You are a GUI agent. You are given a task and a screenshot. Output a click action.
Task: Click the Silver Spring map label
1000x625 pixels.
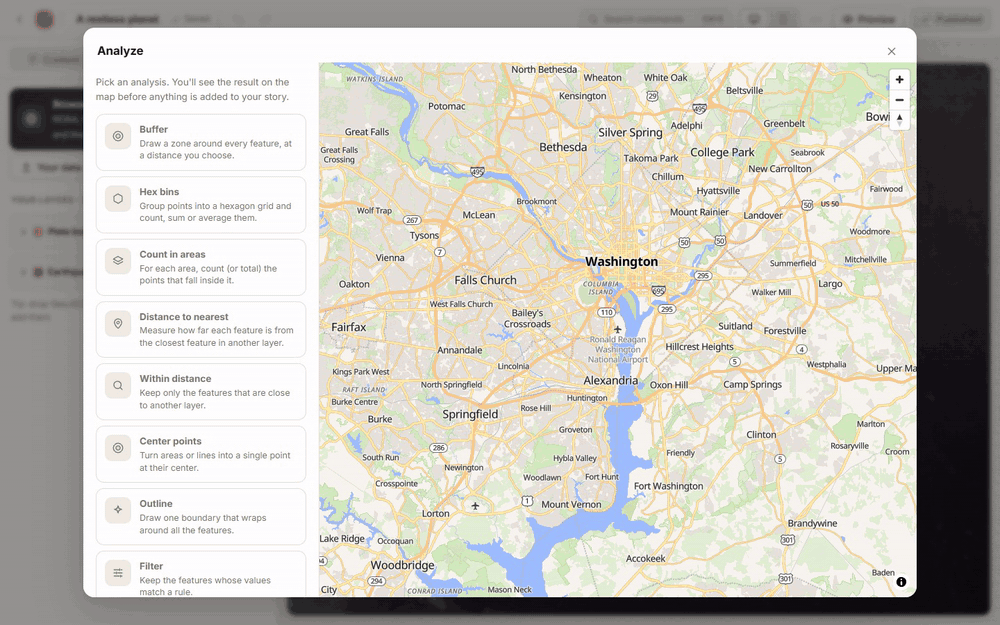coord(630,133)
